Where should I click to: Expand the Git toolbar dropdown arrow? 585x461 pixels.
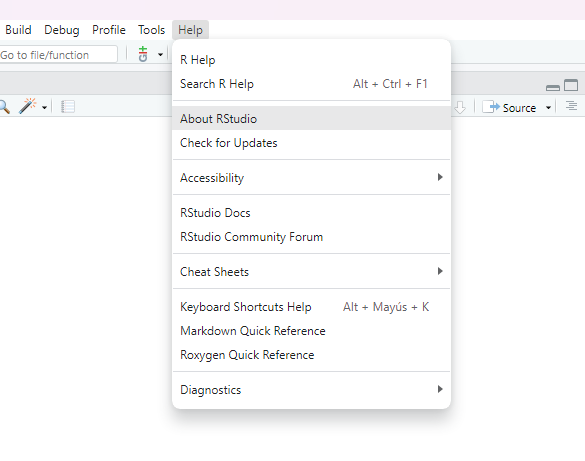160,55
